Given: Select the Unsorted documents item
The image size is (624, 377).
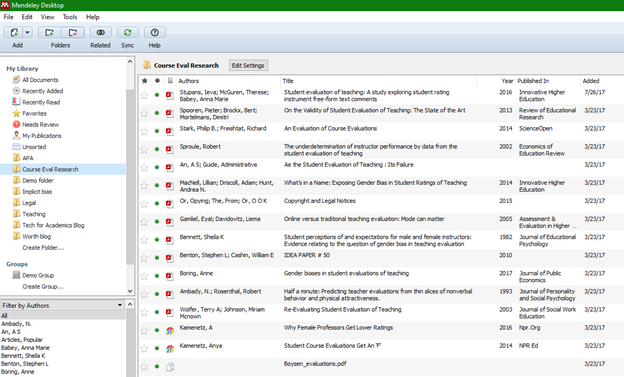Looking at the screenshot, I should [x=34, y=147].
